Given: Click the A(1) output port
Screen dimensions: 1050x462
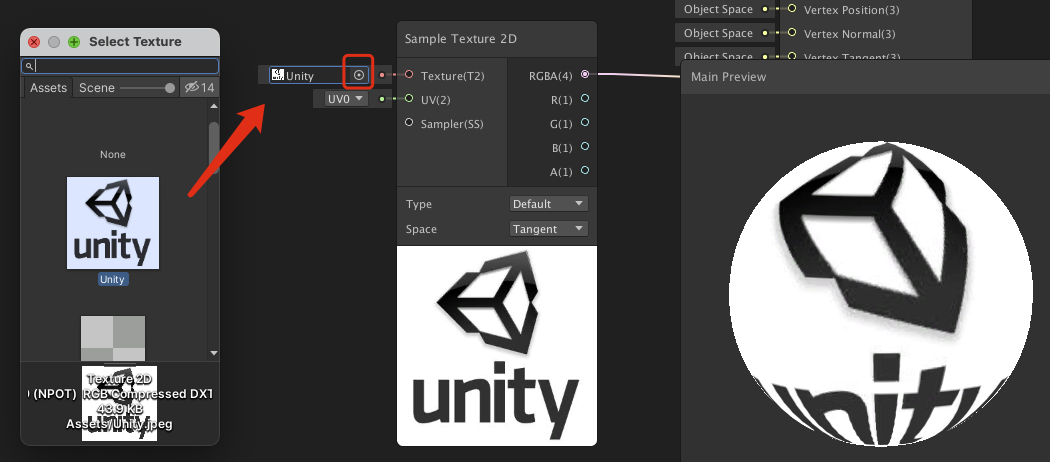Looking at the screenshot, I should click(x=585, y=171).
